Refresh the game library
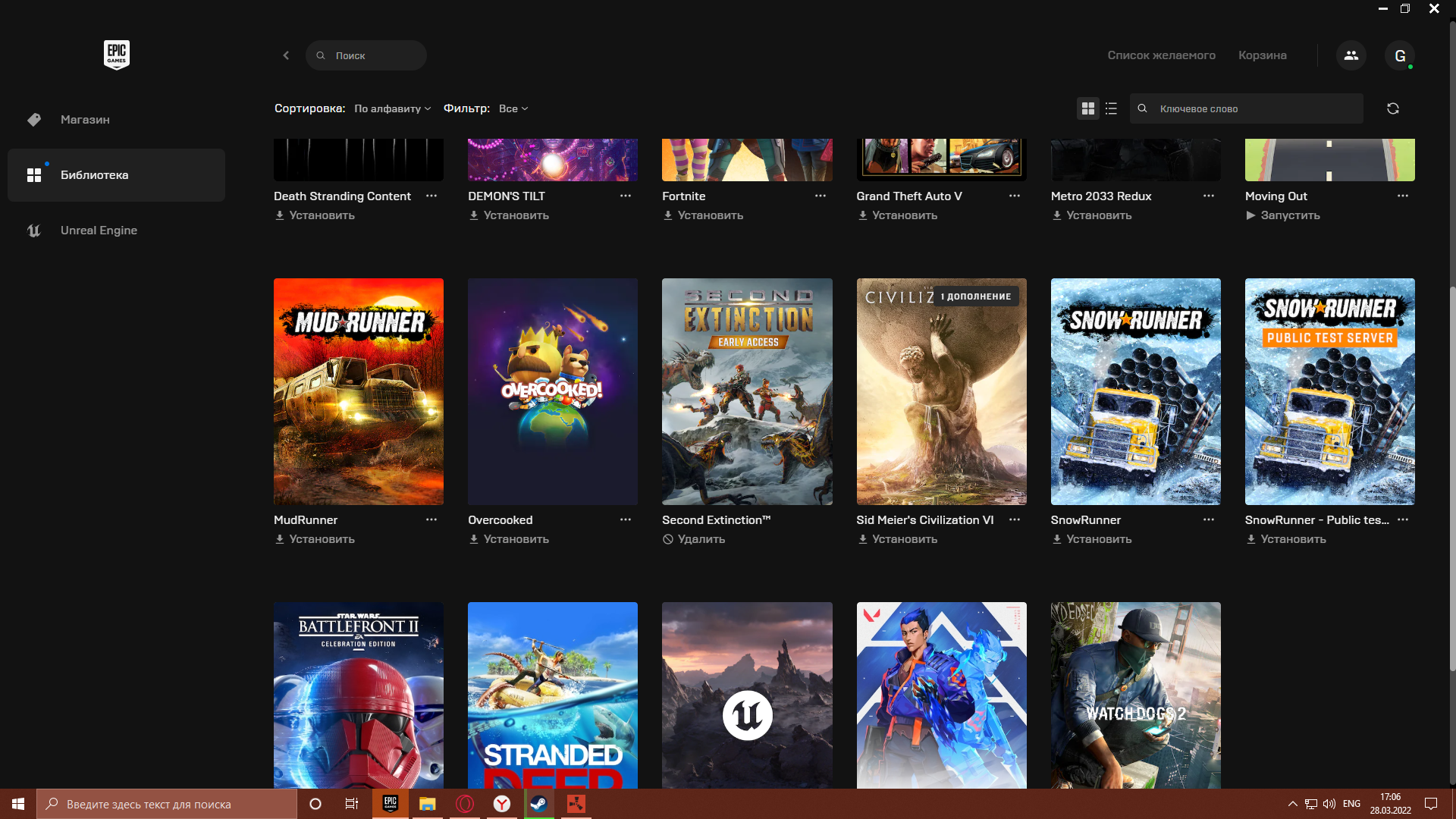 [1394, 108]
